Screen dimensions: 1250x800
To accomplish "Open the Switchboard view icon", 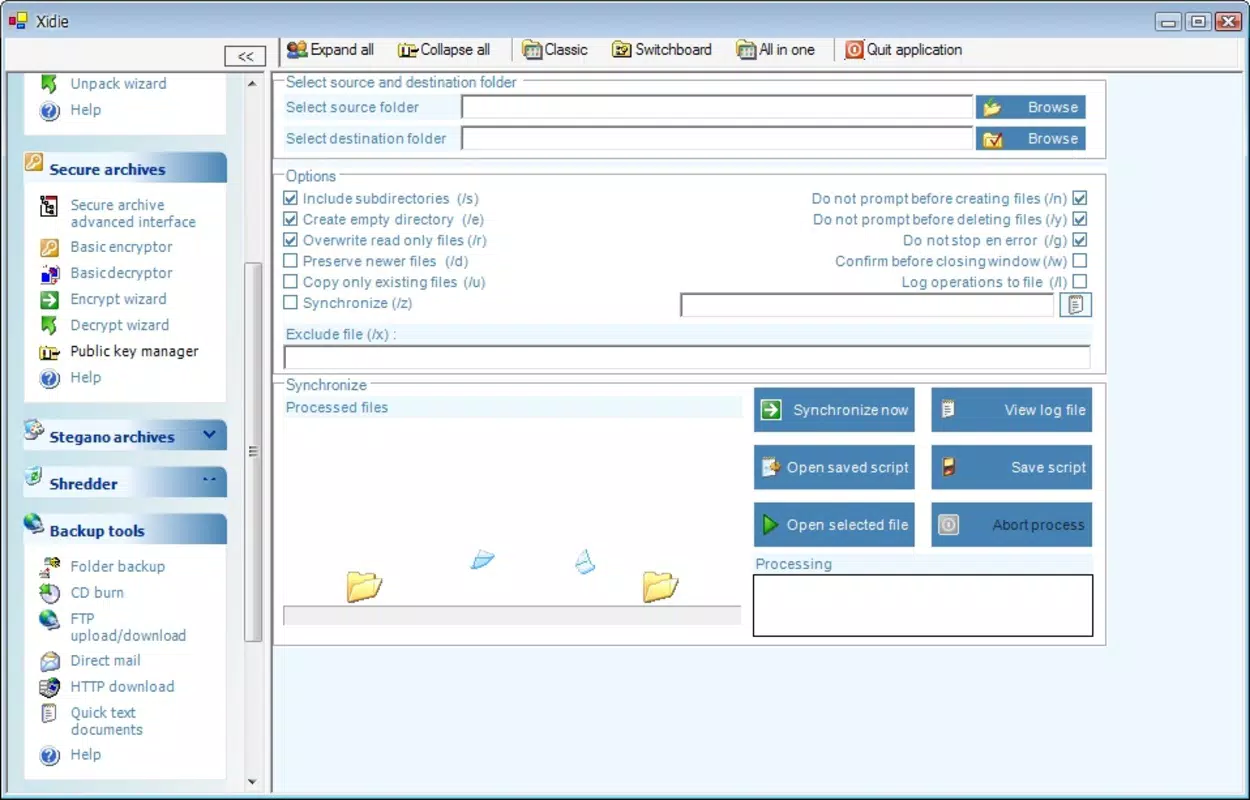I will [622, 50].
